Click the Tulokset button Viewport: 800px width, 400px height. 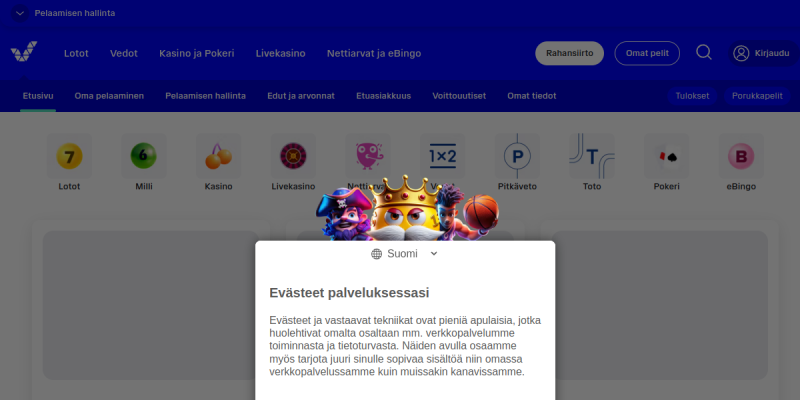coord(692,96)
